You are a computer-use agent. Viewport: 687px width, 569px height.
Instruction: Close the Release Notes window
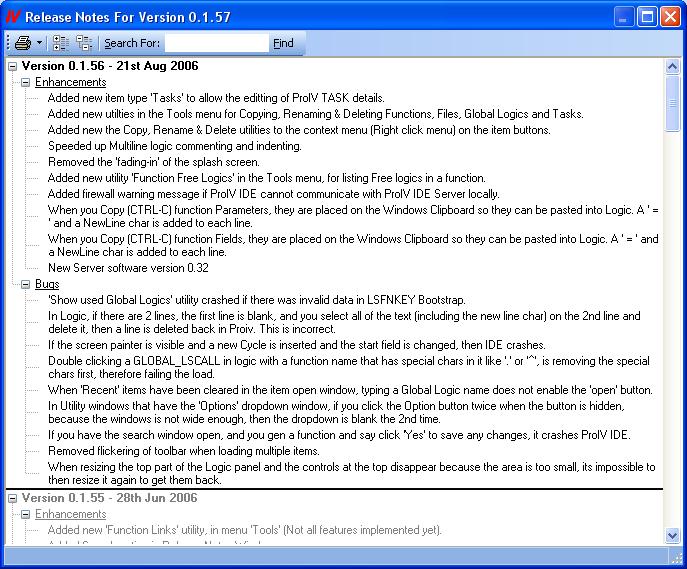tap(670, 17)
